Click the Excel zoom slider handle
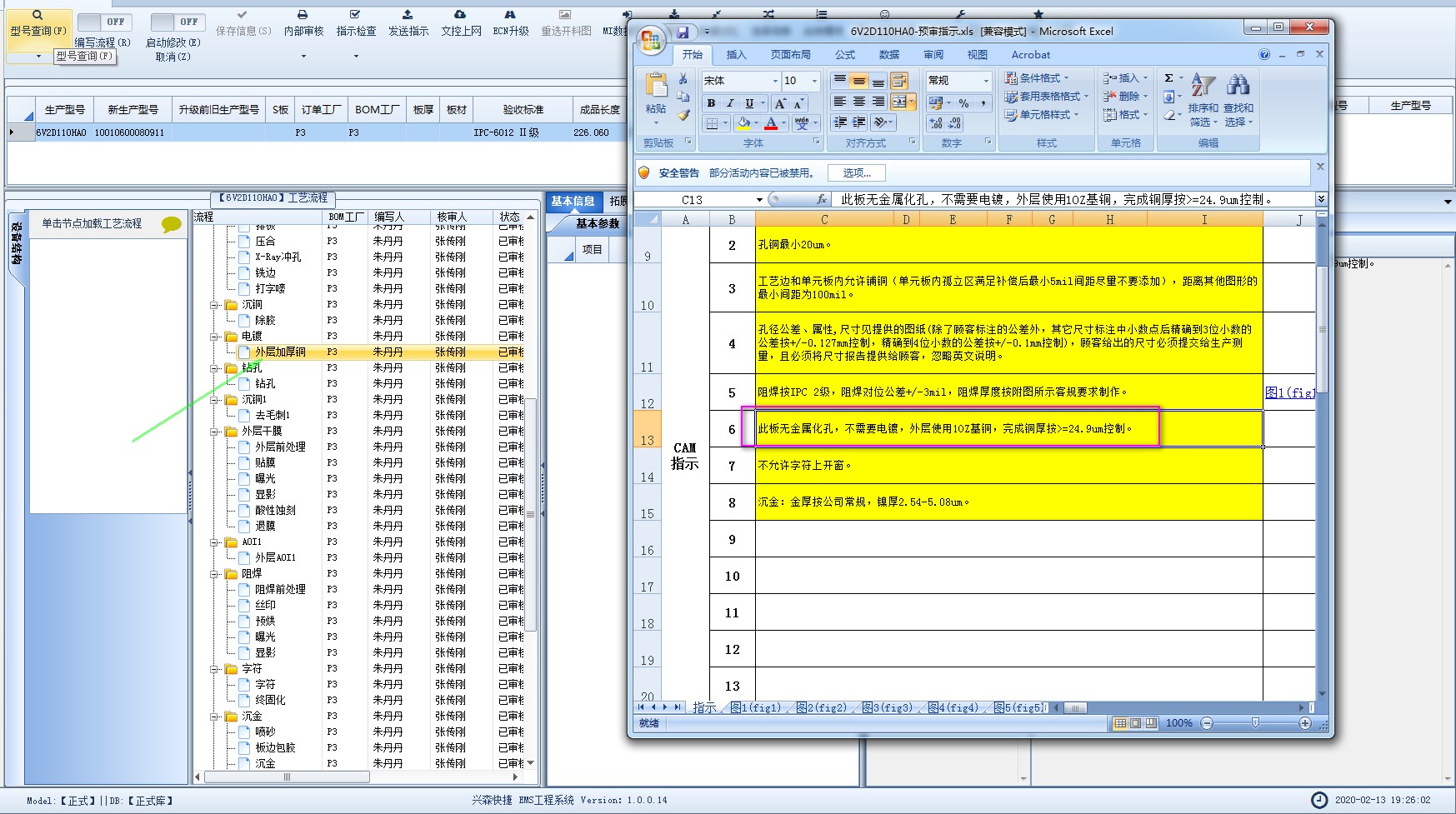Viewport: 1456px width, 814px height. pyautogui.click(x=1255, y=723)
